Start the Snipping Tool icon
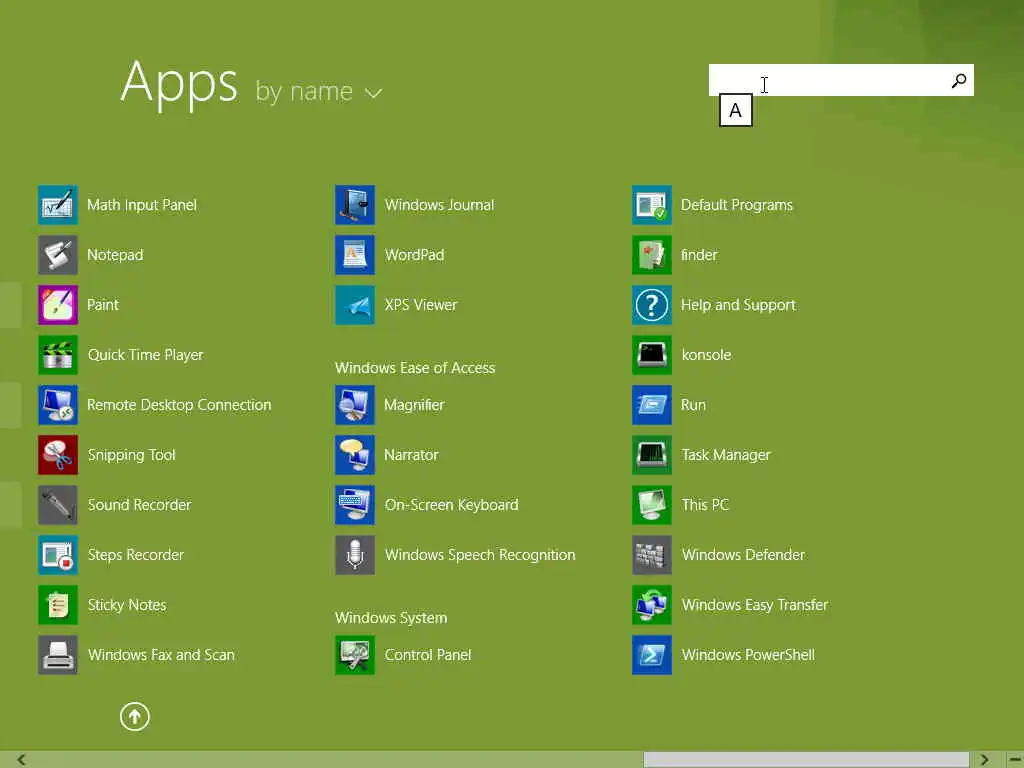 point(57,455)
